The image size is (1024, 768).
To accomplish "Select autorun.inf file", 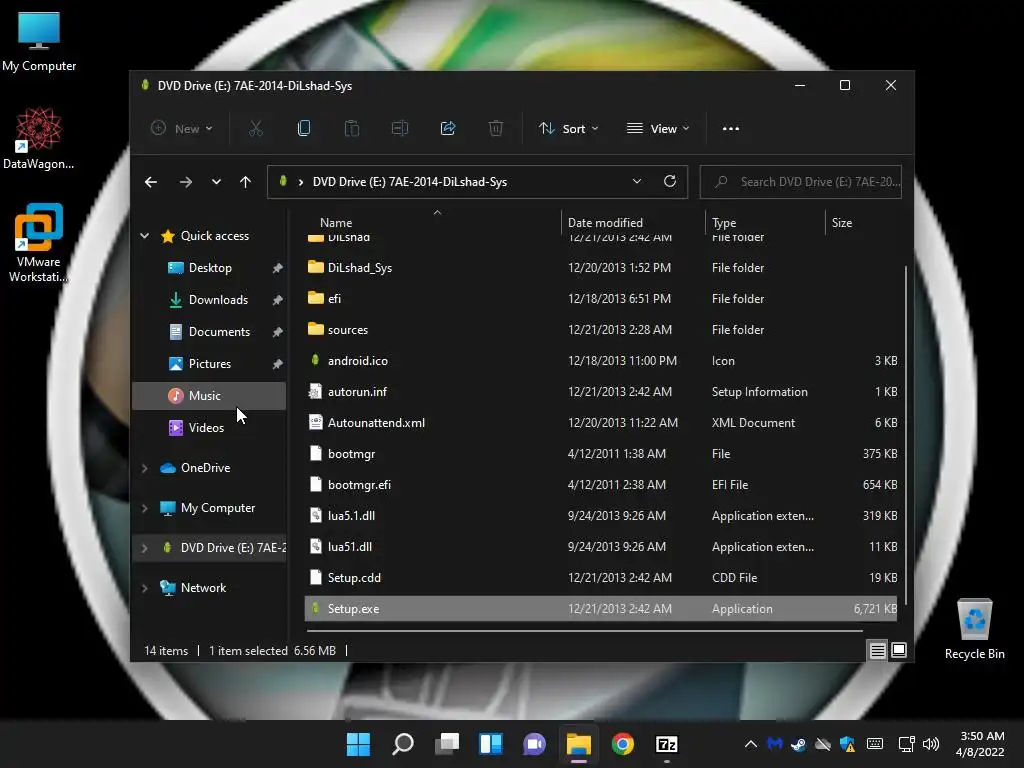I will [601, 392].
